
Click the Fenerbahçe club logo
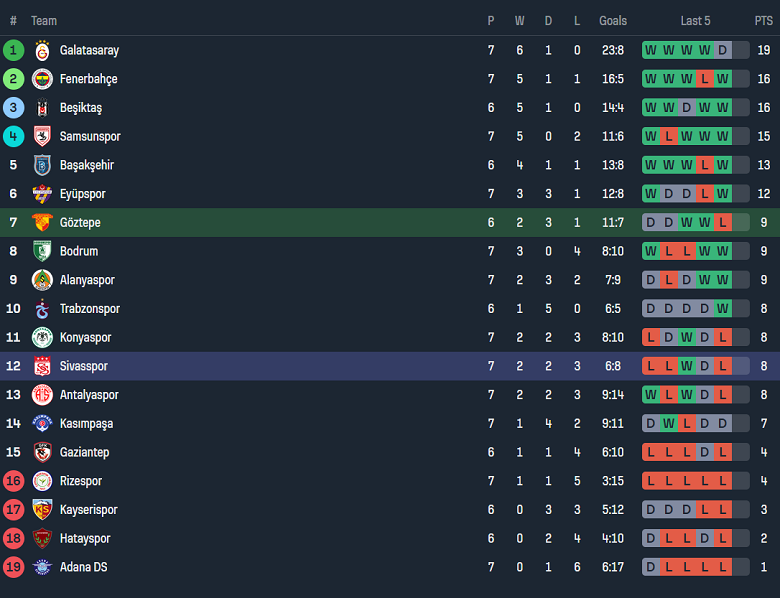click(x=42, y=79)
